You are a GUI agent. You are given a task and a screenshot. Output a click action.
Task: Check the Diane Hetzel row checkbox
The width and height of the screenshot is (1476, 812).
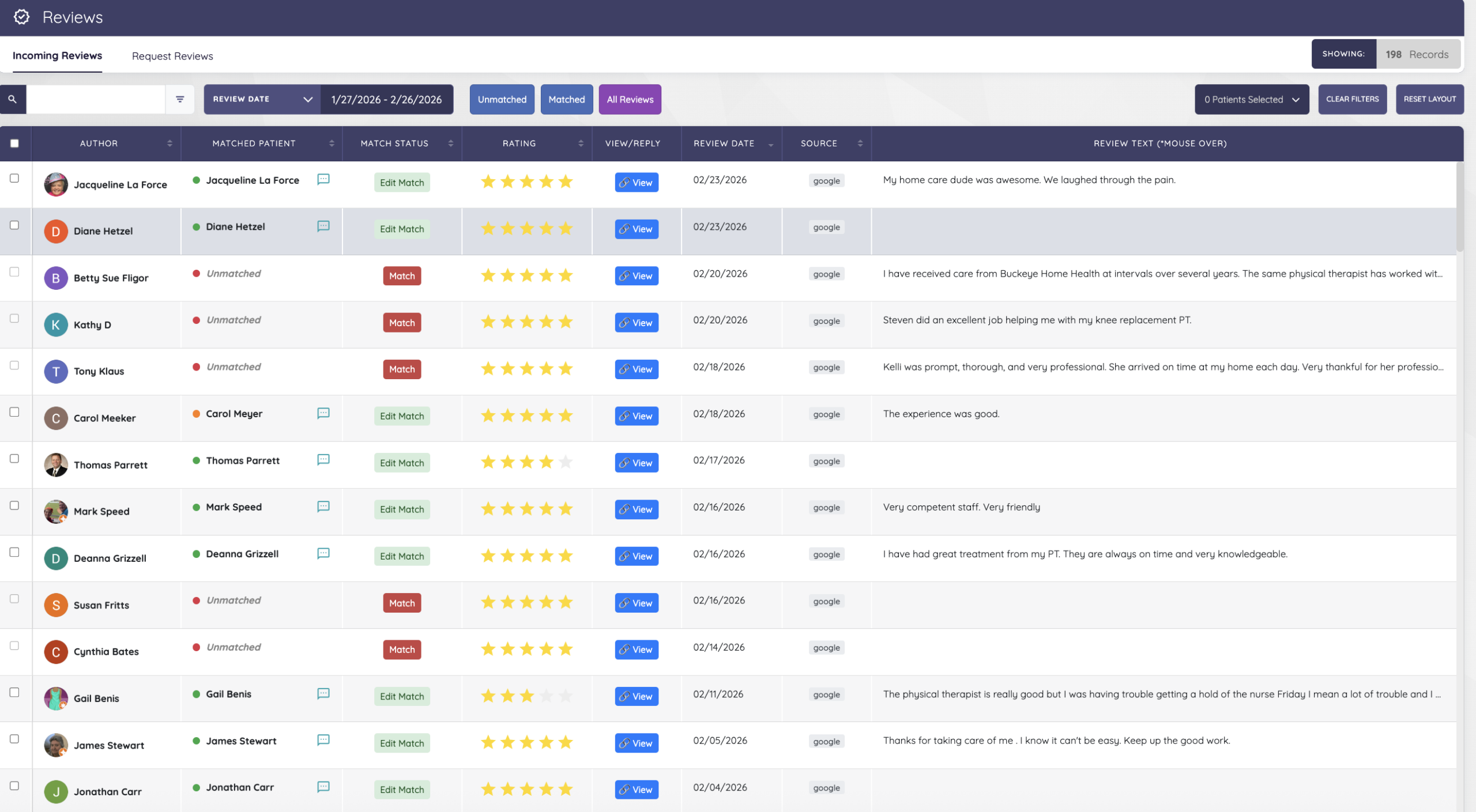pos(14,225)
